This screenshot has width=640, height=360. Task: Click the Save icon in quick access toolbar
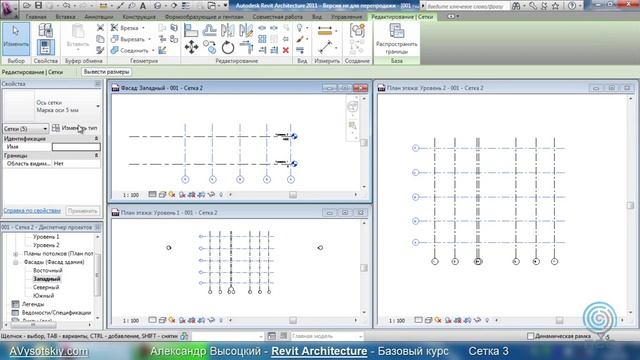click(38, 5)
